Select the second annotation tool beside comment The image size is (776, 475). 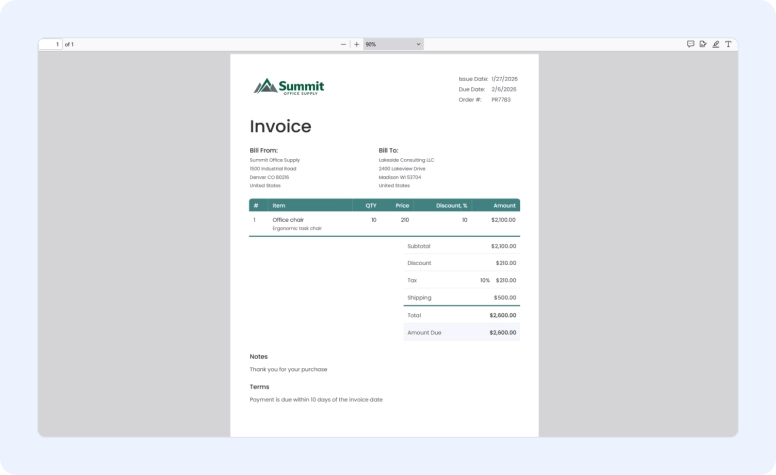point(703,44)
